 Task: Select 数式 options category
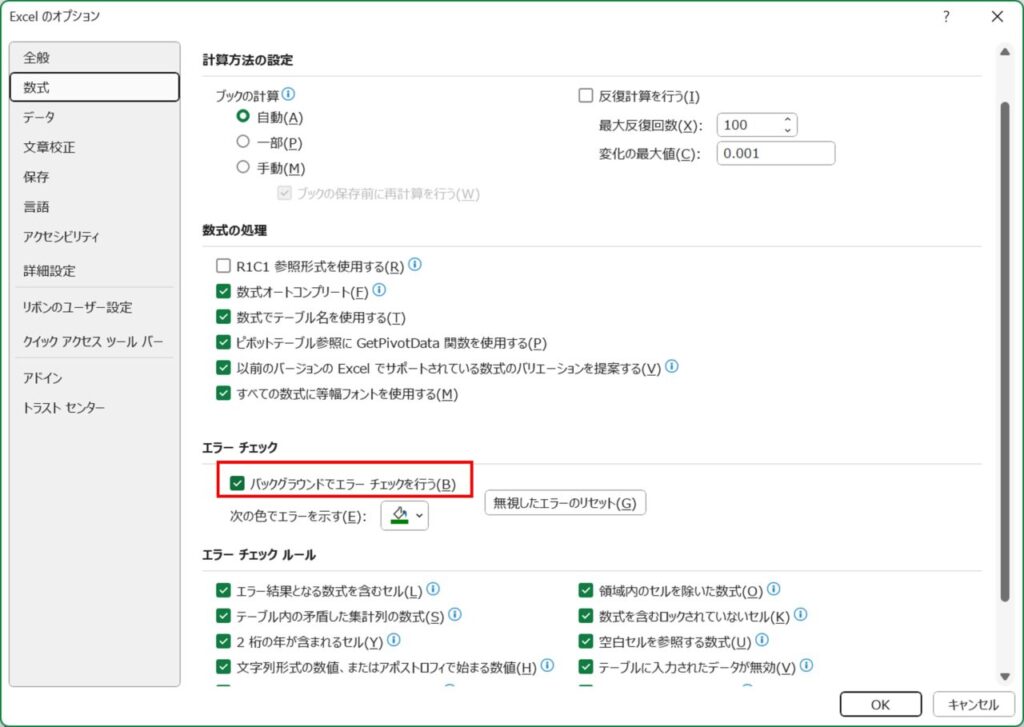(95, 88)
